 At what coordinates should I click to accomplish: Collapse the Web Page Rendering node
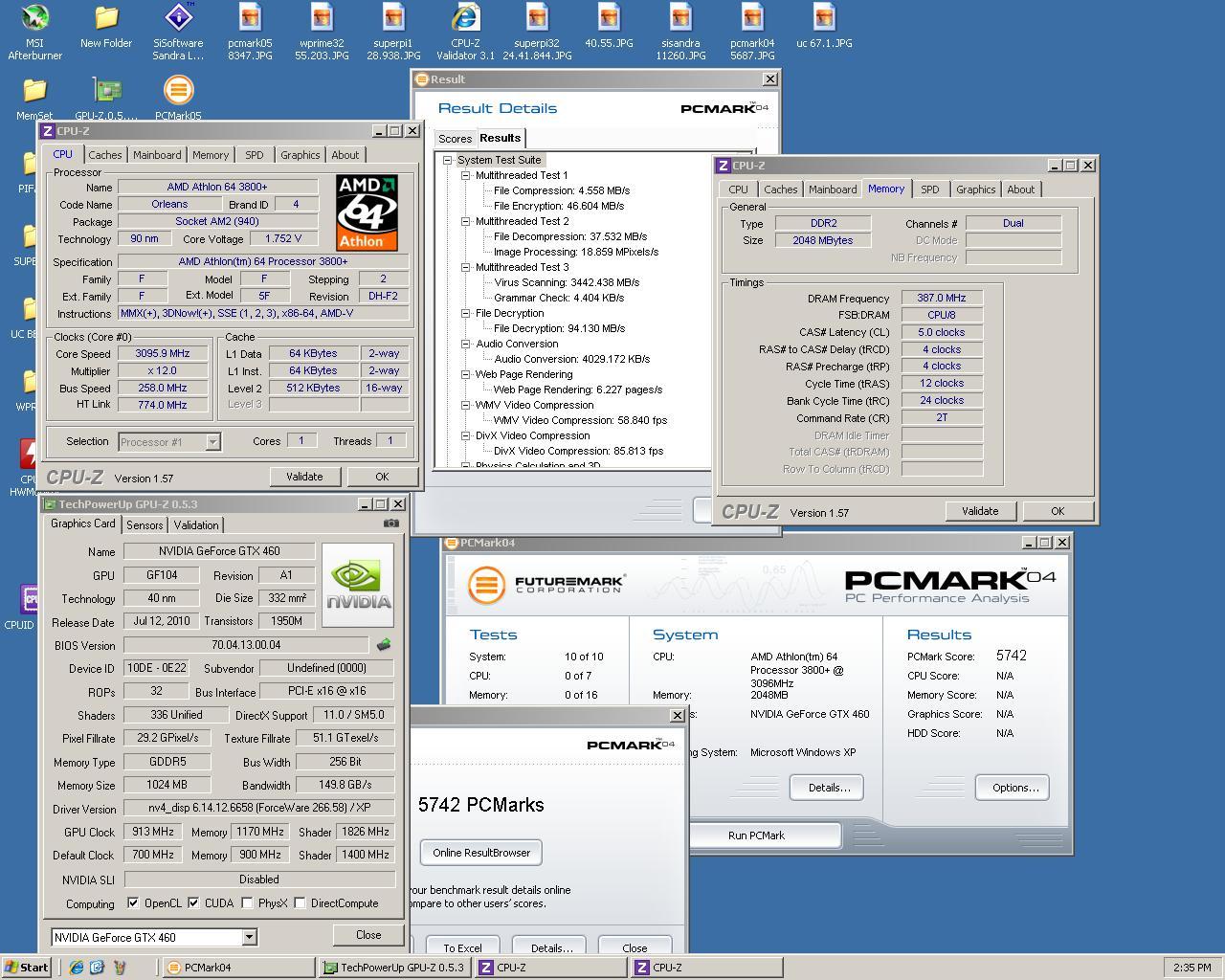pyautogui.click(x=465, y=374)
